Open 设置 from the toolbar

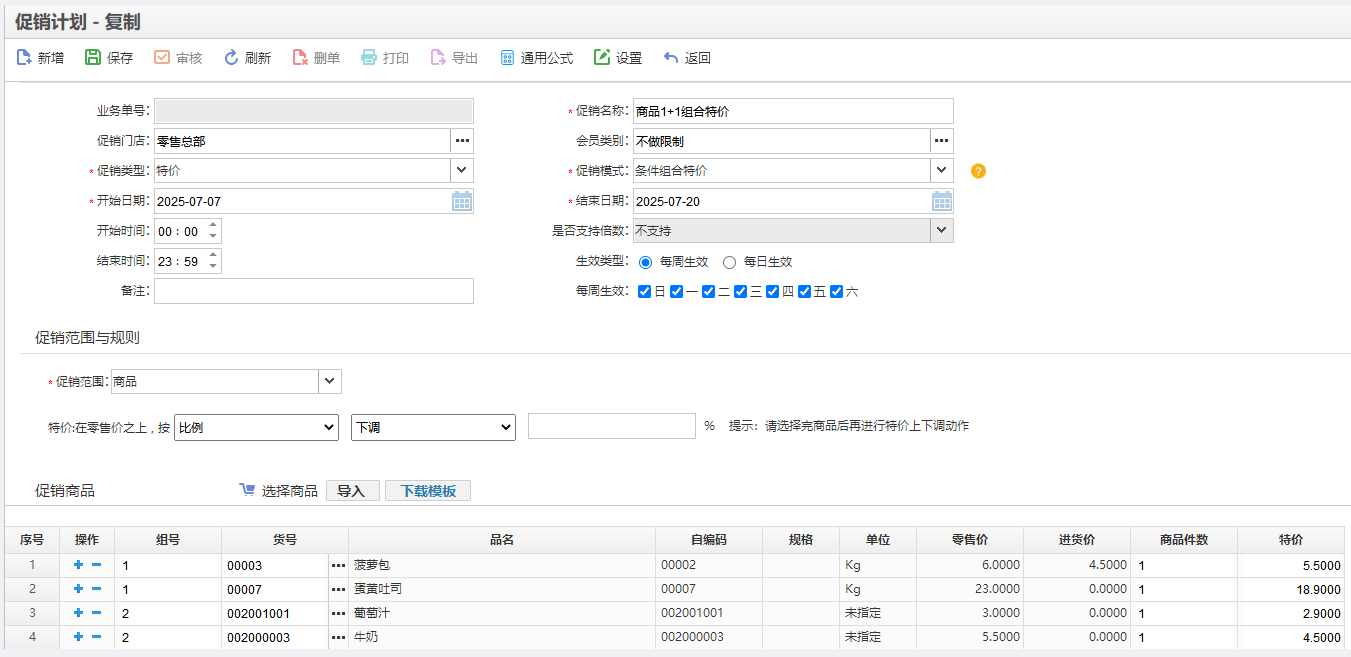(x=618, y=58)
